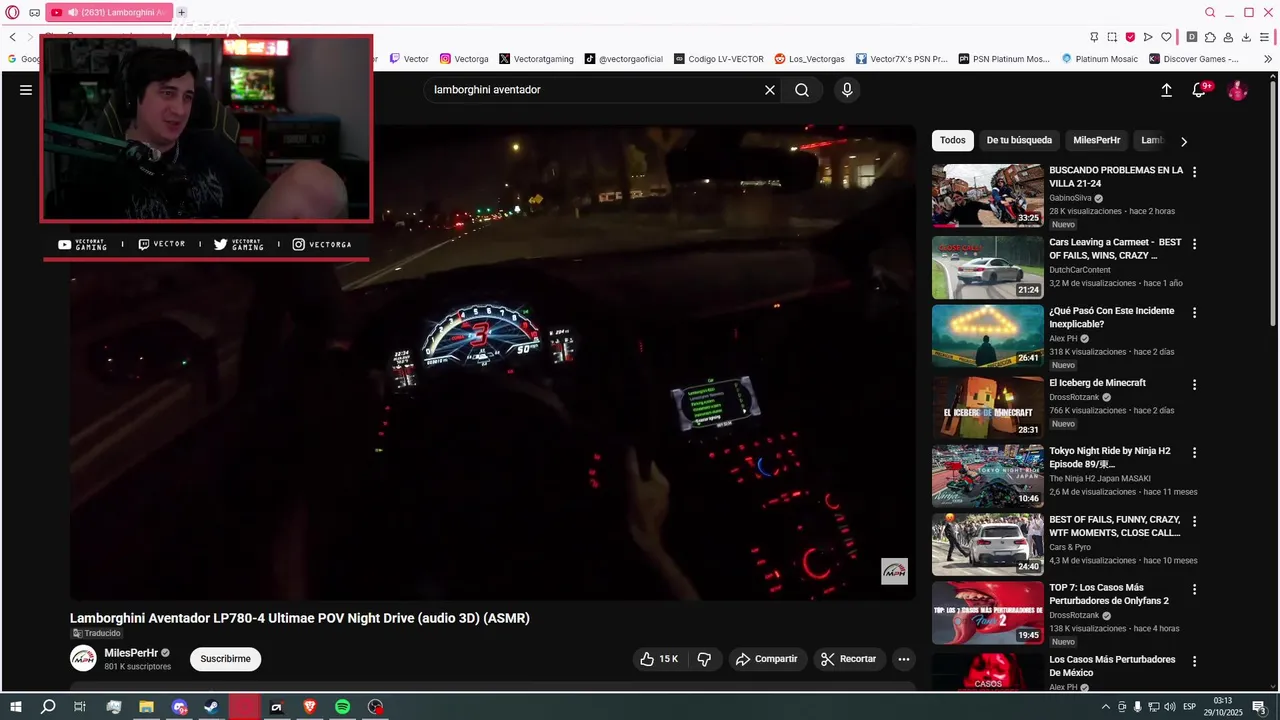Screen dimensions: 1280x720
Task: Open the Opera extensions puzzle icon
Action: (x=1210, y=37)
